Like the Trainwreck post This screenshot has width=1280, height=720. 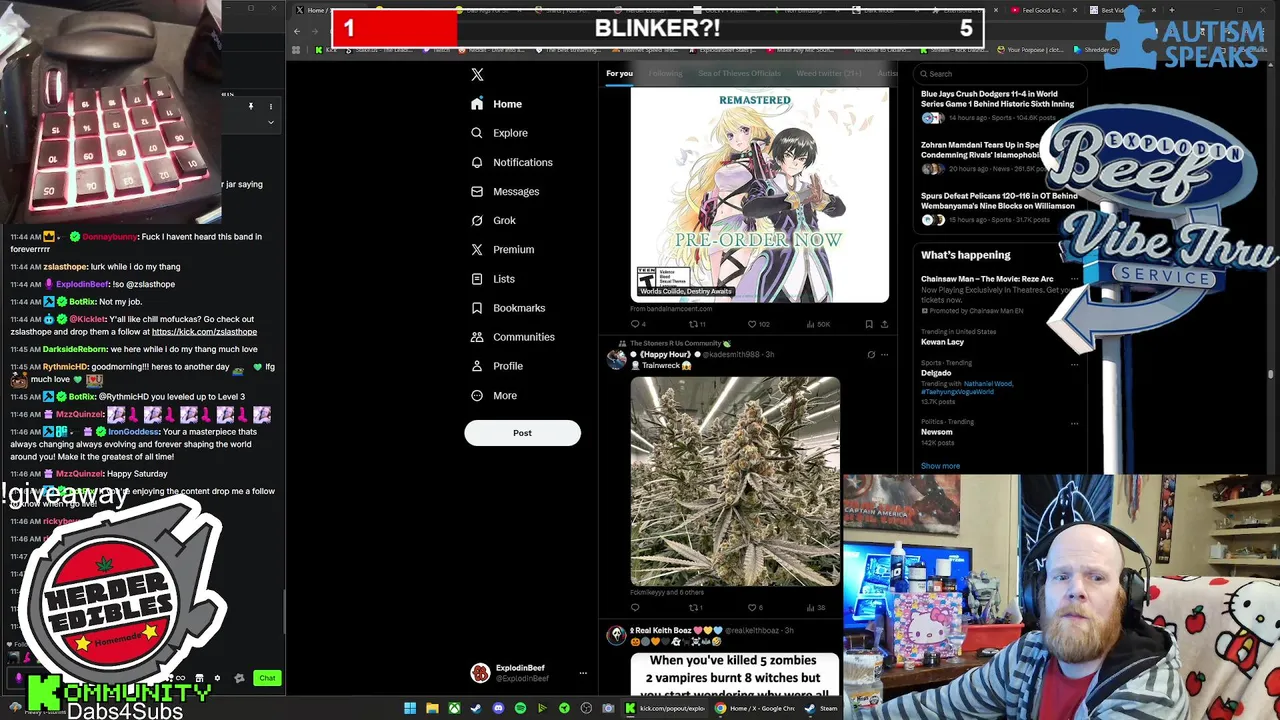coord(755,608)
